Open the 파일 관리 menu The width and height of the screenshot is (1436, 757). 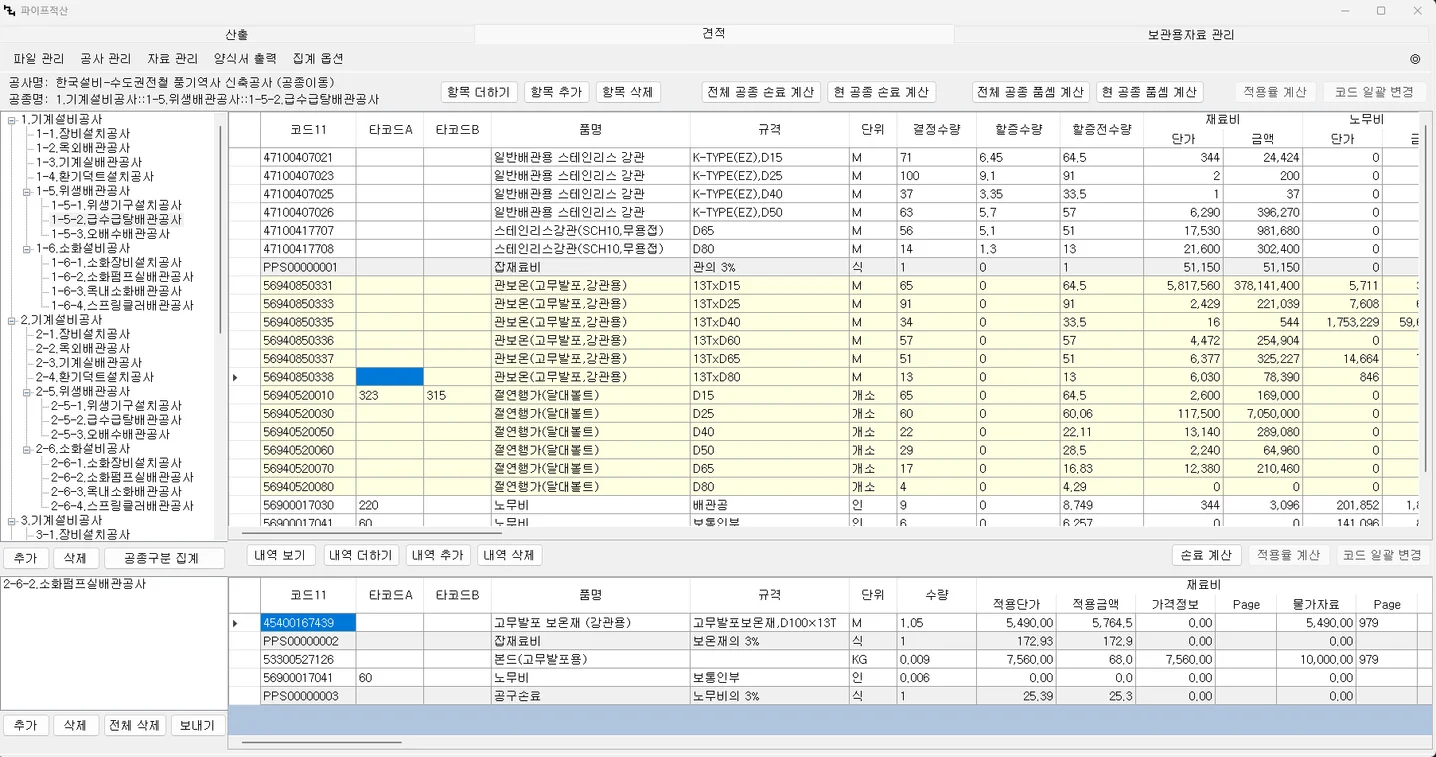(39, 59)
